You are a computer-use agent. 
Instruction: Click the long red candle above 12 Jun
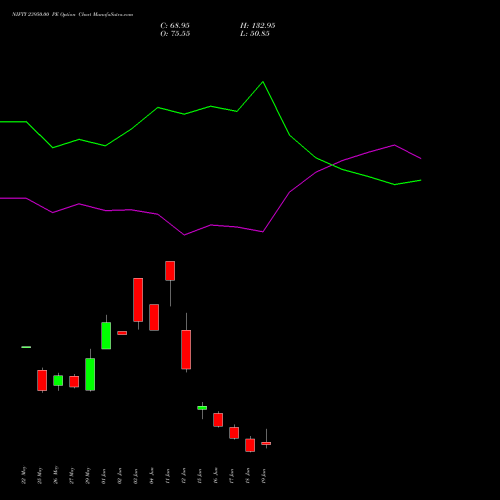coord(186,349)
